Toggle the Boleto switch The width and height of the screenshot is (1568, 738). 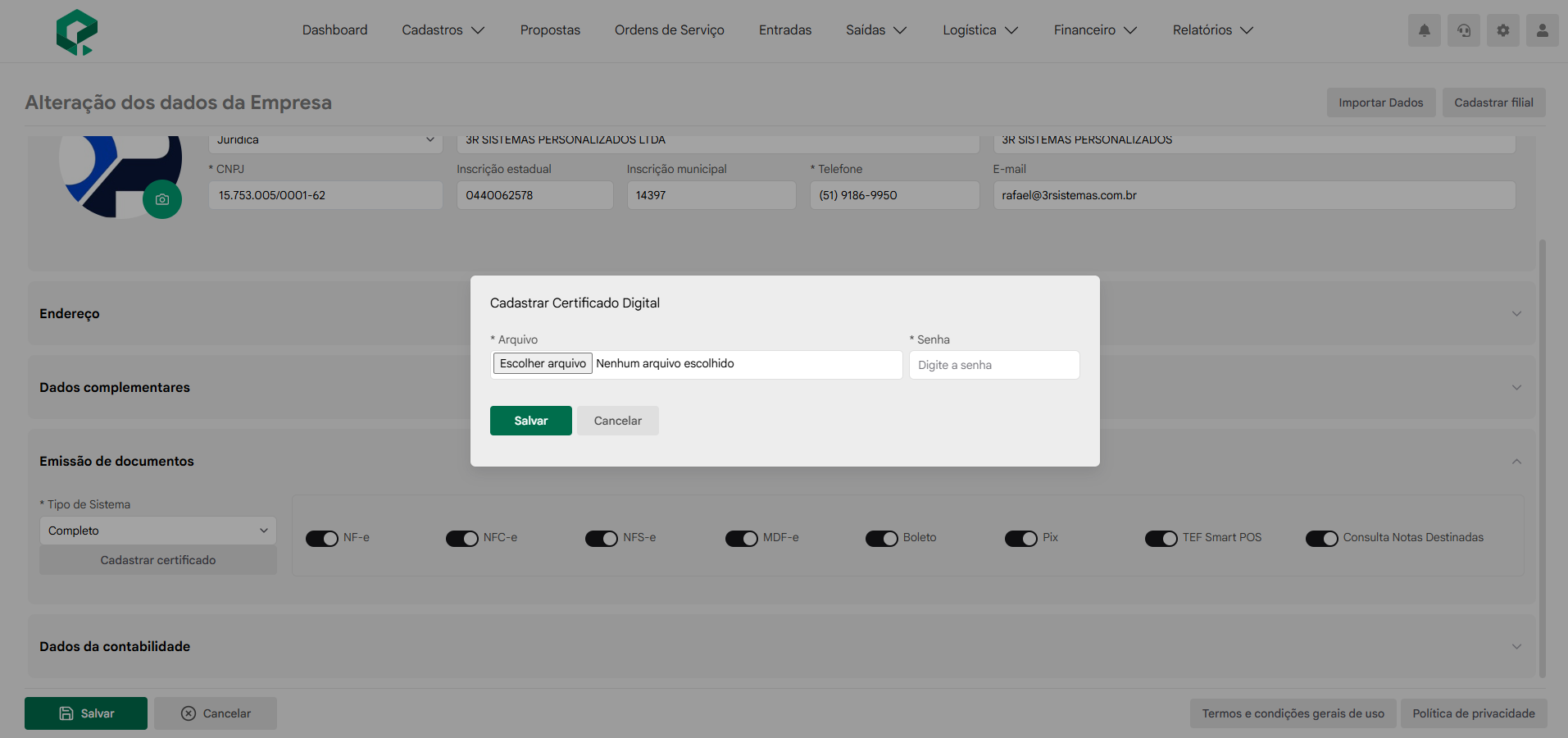pos(882,539)
